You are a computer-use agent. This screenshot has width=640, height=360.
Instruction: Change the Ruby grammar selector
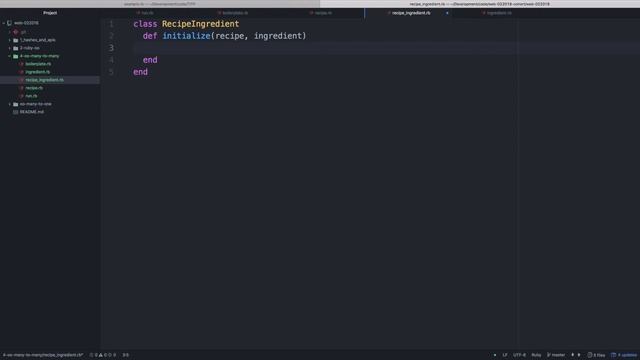click(536, 355)
